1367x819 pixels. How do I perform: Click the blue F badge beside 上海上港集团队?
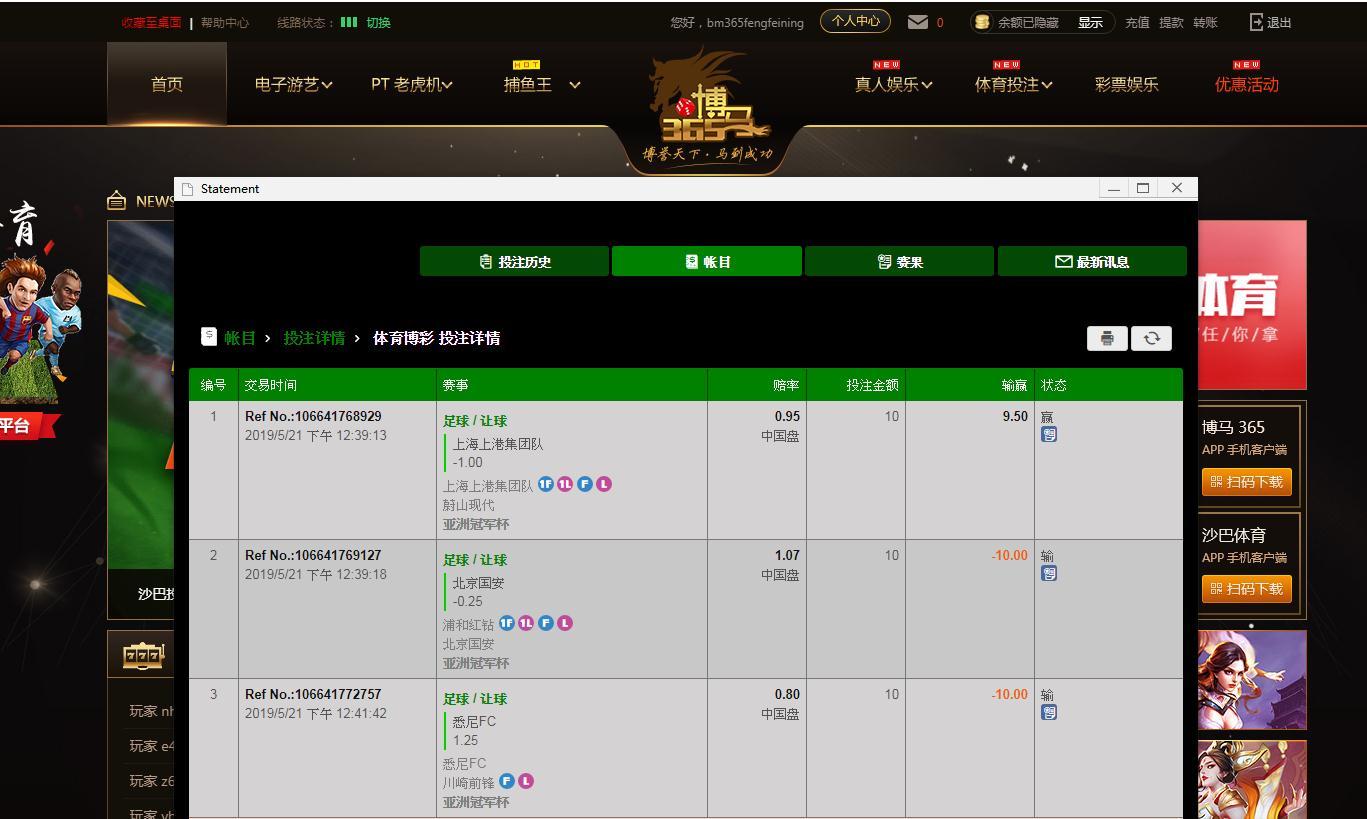point(585,484)
